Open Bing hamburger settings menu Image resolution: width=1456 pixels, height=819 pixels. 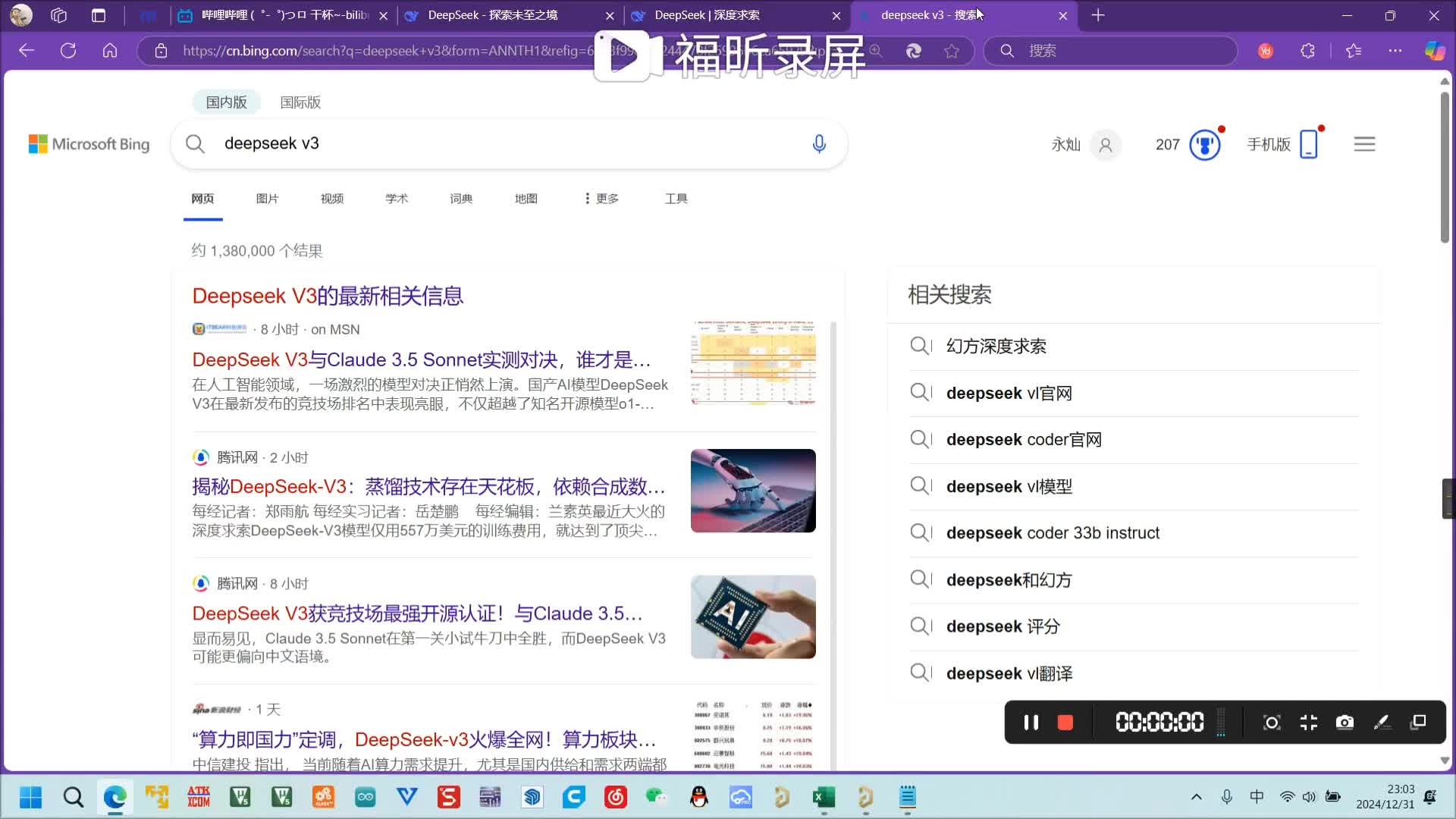click(1364, 144)
